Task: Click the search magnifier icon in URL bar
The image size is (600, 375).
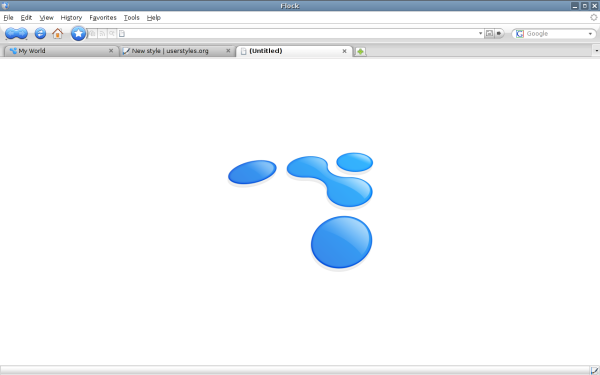Action: point(112,34)
